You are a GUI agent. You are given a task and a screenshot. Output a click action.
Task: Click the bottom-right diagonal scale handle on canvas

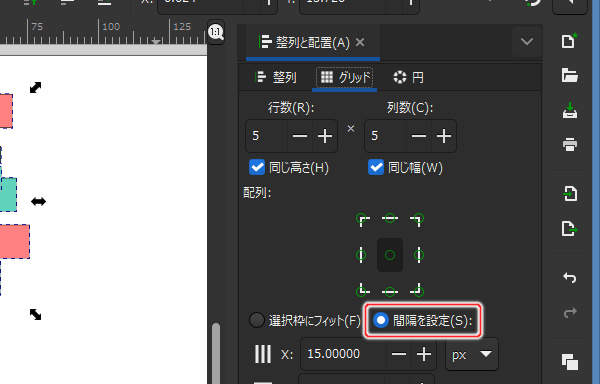coord(35,314)
